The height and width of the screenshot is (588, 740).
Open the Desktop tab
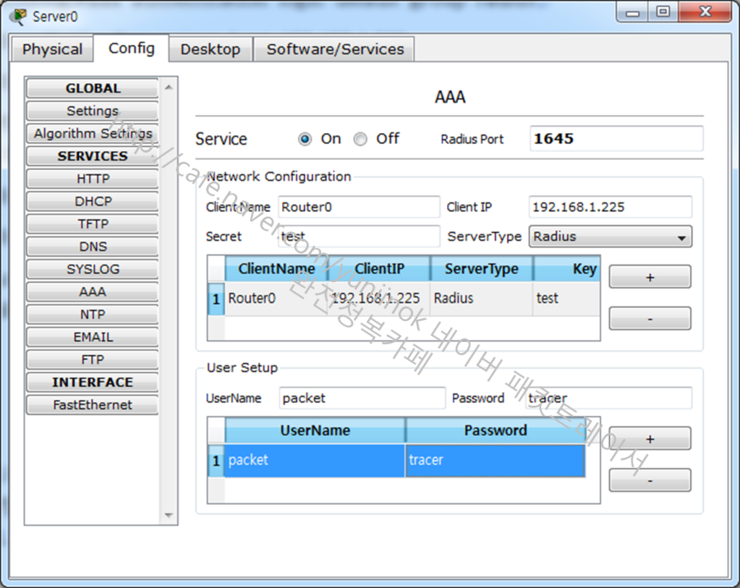click(x=210, y=49)
